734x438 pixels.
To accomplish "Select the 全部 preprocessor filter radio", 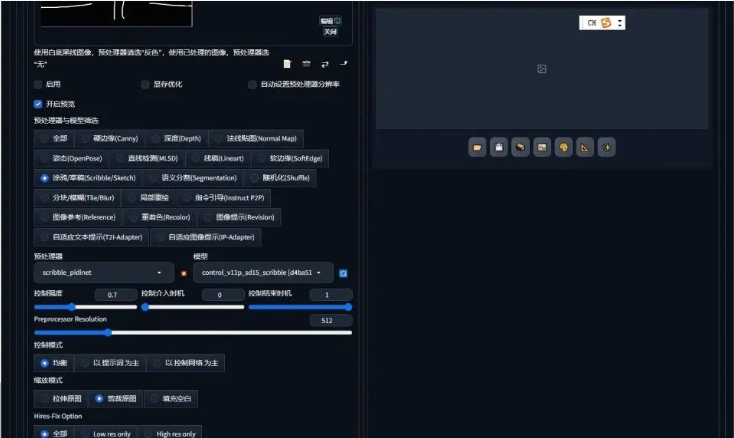I will 53,139.
